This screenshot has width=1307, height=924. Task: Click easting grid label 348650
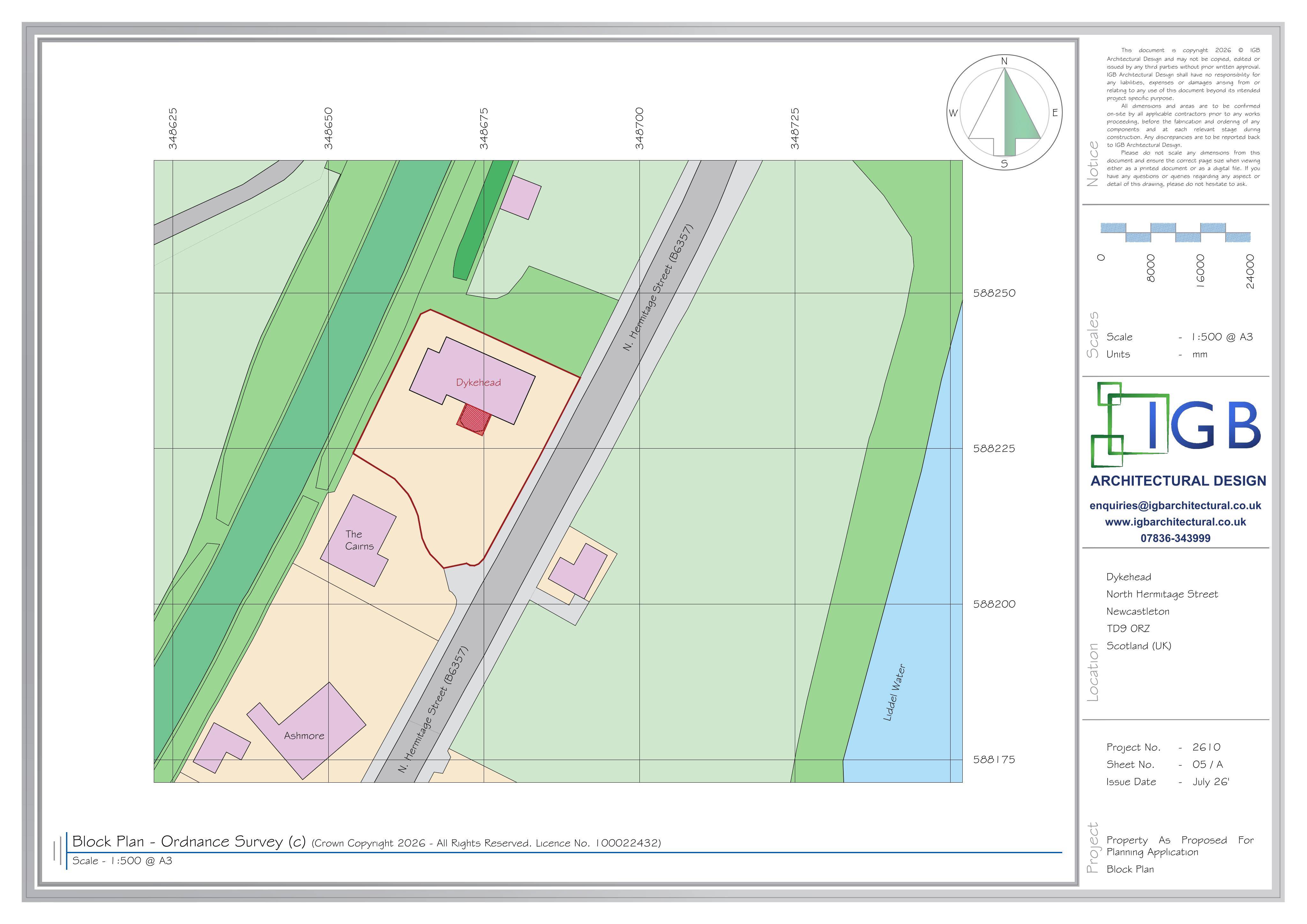tap(328, 129)
